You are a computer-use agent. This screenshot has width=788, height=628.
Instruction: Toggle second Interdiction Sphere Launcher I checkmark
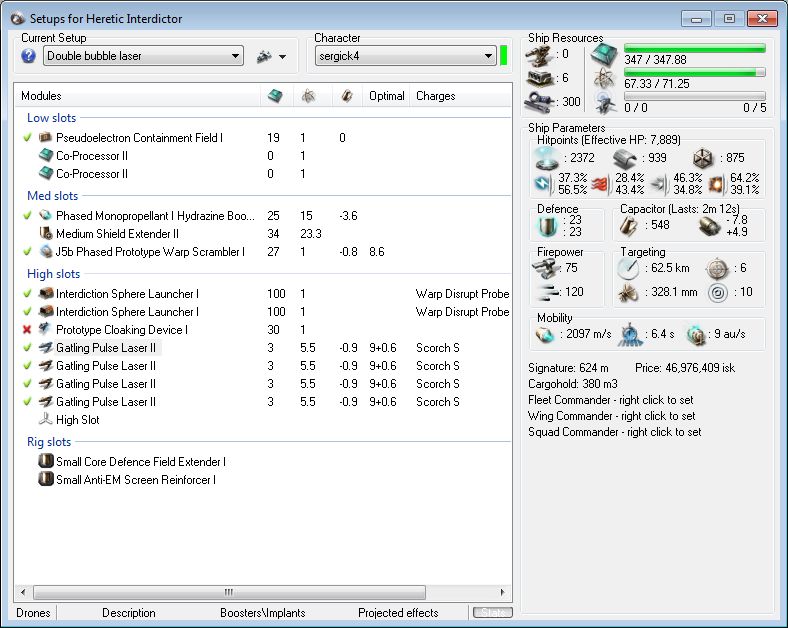click(x=28, y=311)
